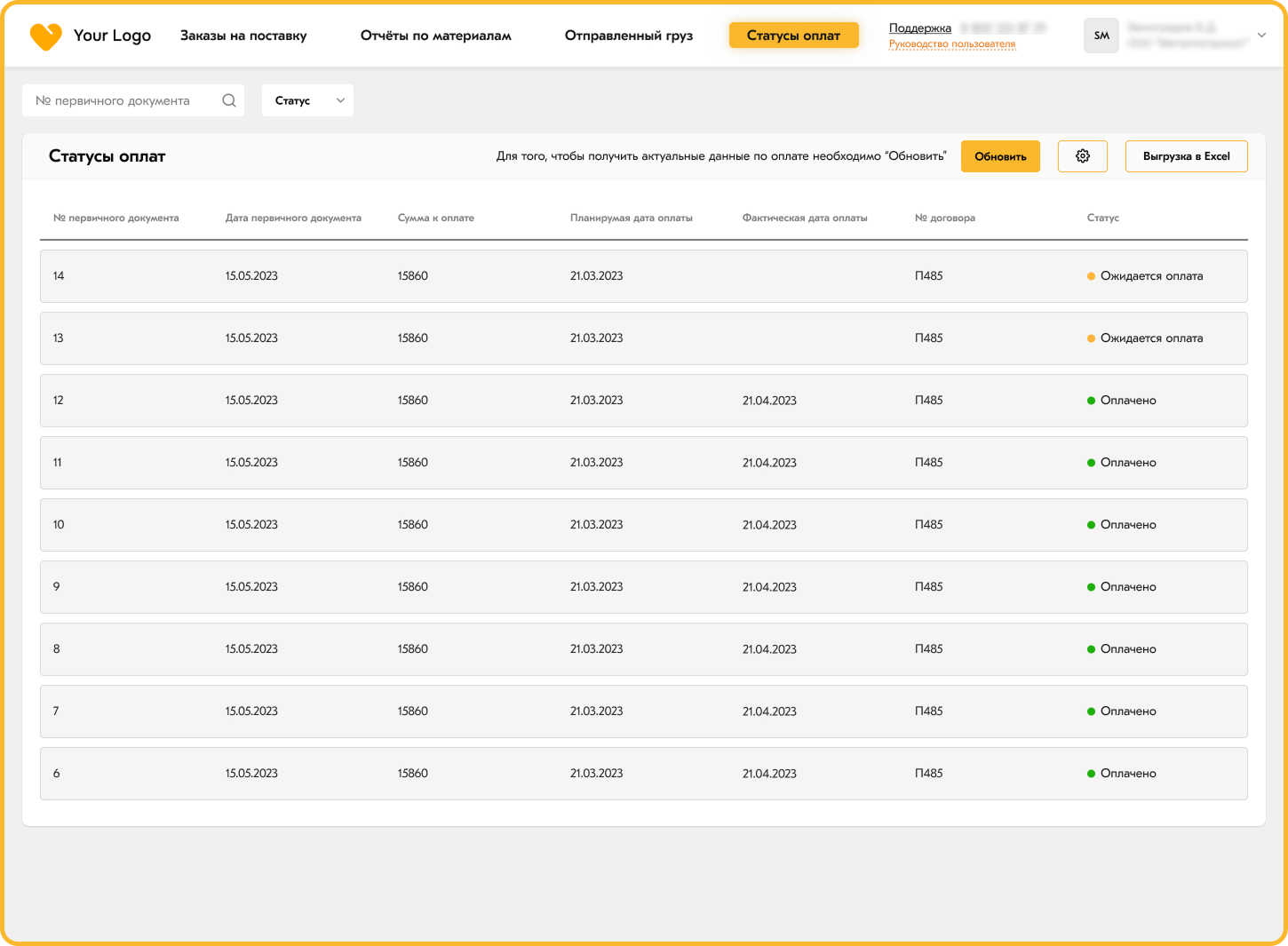Screen dimensions: 1288x946
Task: Go to Отправленный груз tab
Action: click(629, 36)
